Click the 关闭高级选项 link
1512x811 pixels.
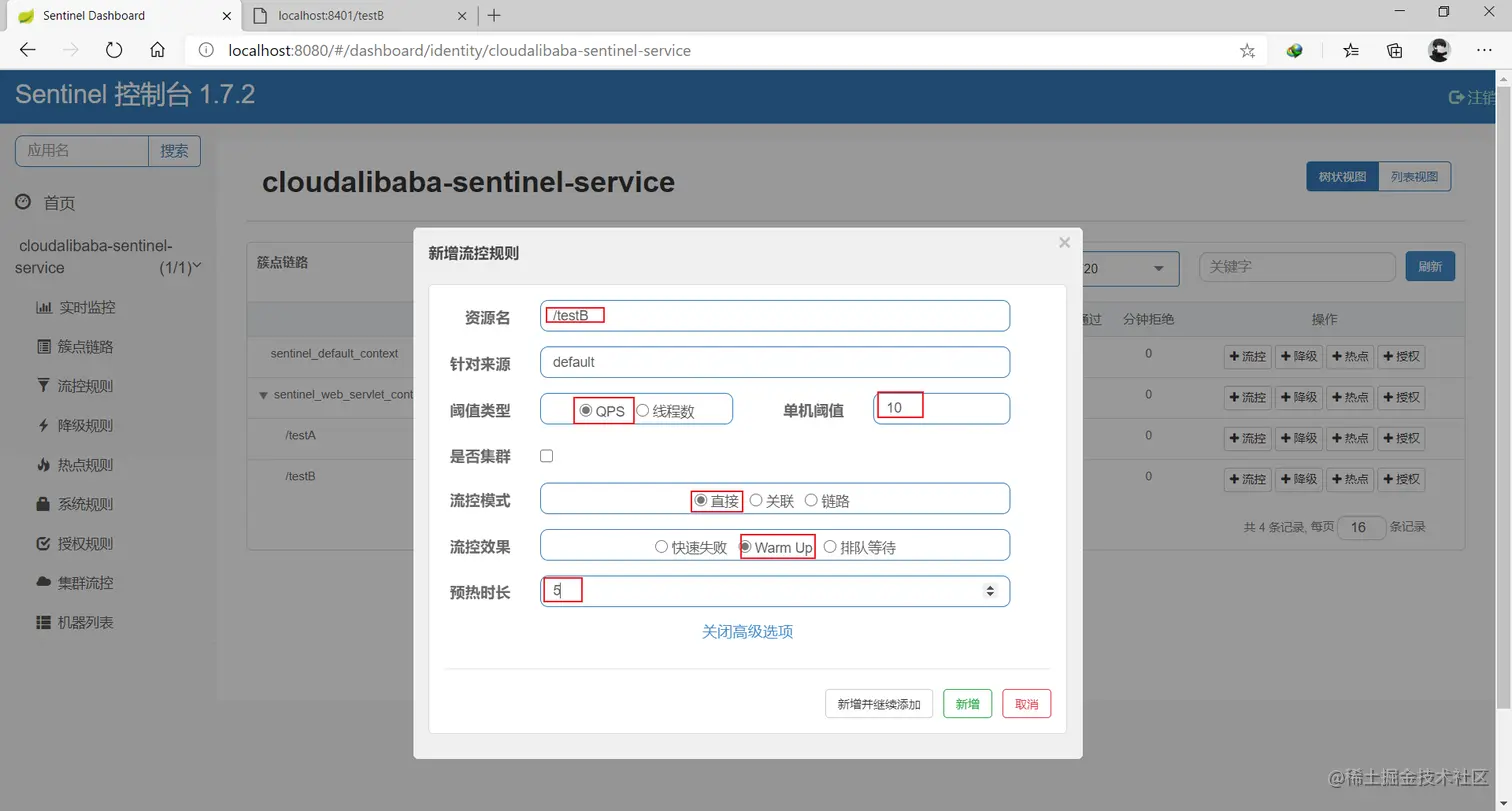click(747, 632)
